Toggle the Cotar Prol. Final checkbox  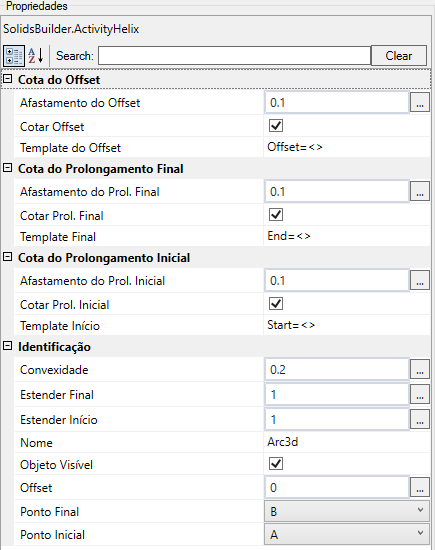[x=276, y=215]
